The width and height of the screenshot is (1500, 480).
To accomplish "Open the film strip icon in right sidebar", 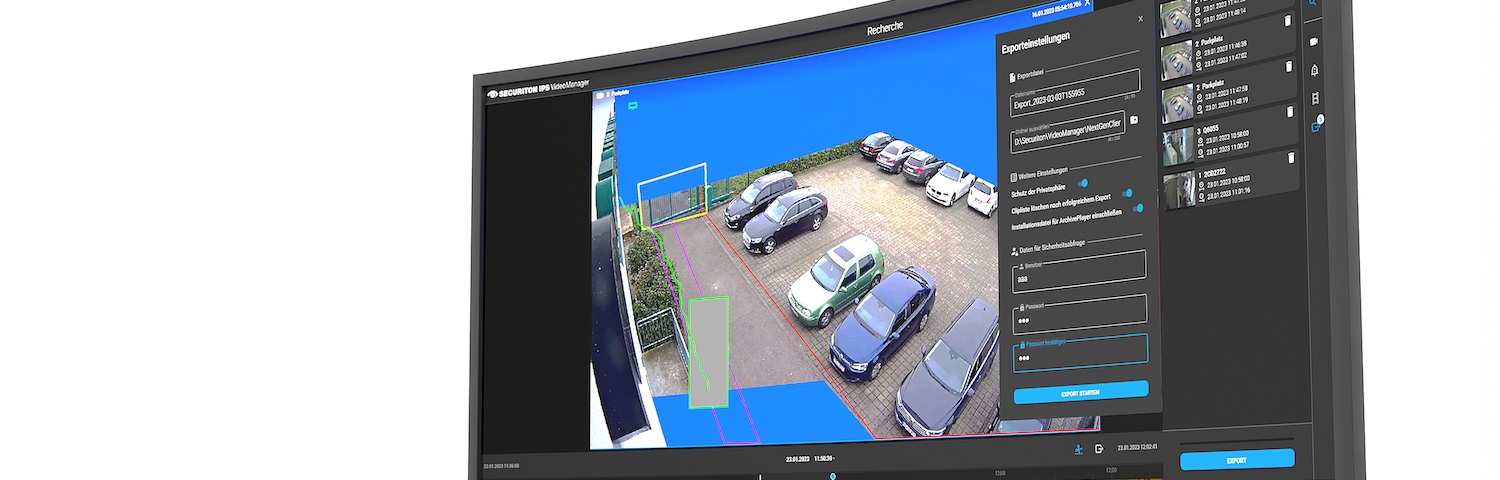I will coord(1315,98).
